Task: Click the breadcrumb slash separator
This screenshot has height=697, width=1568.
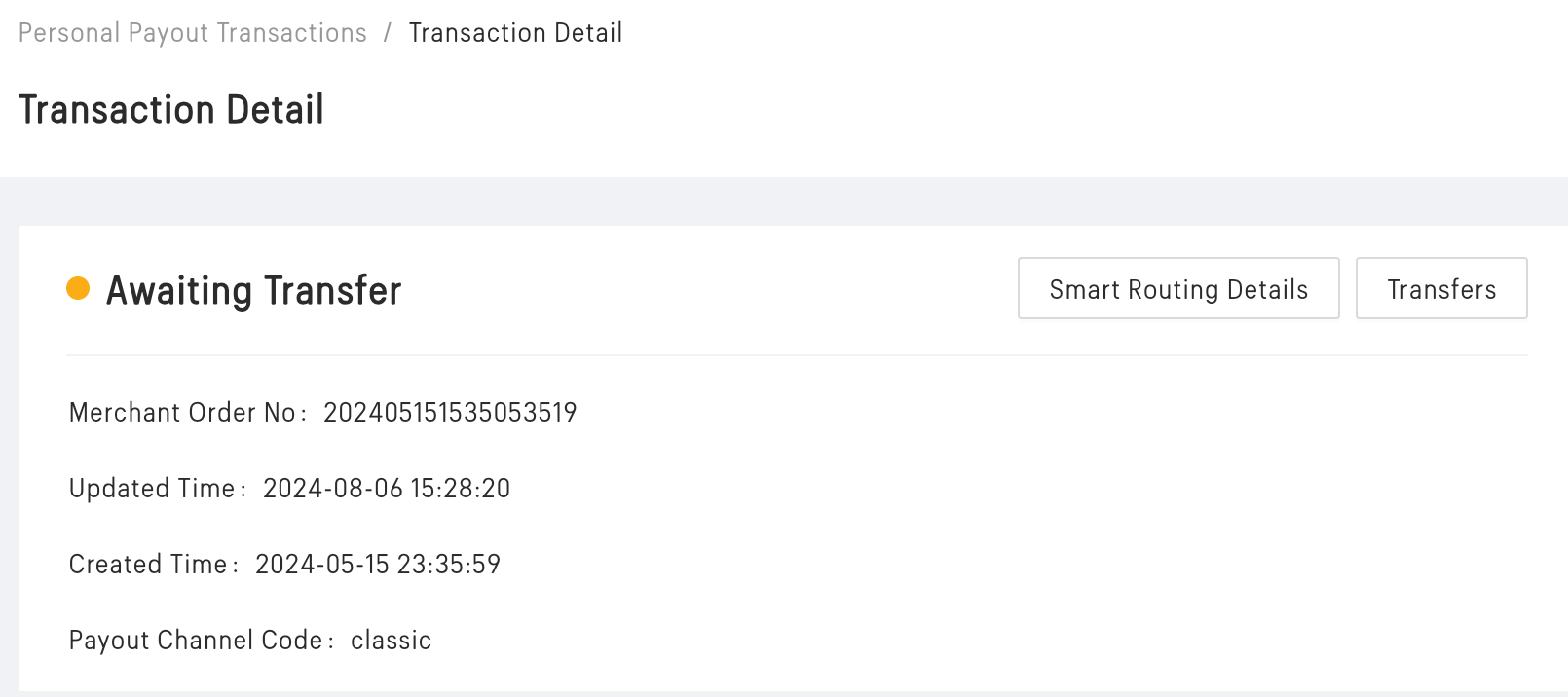Action: [x=388, y=33]
